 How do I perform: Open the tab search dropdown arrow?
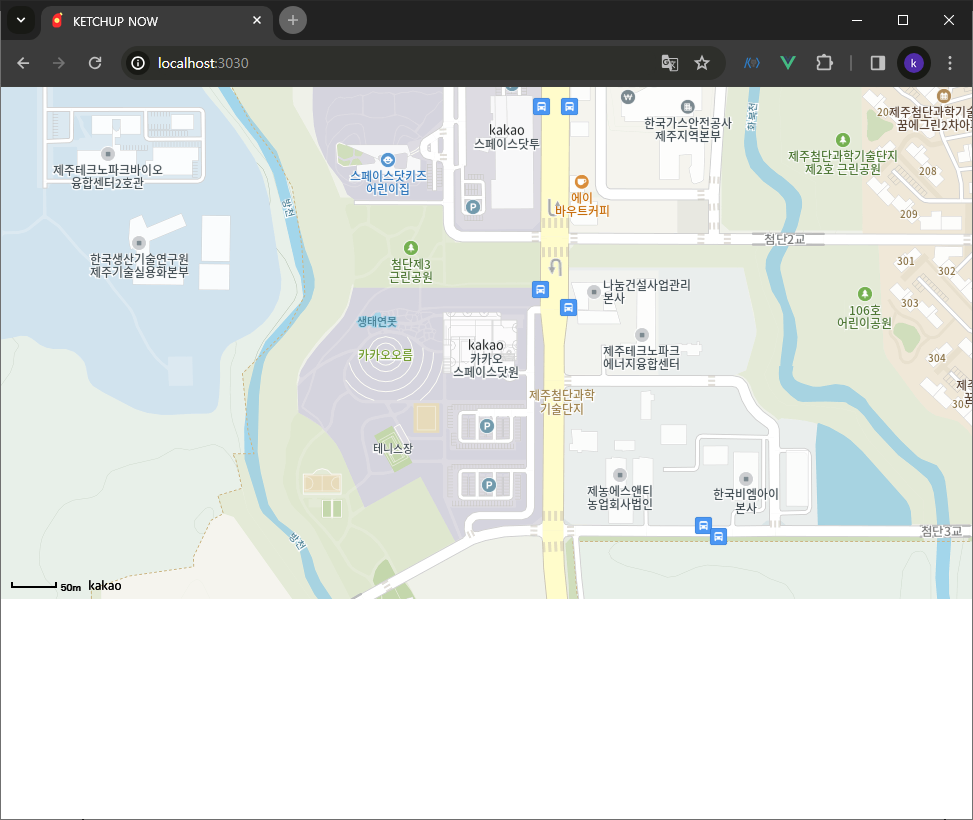(21, 20)
